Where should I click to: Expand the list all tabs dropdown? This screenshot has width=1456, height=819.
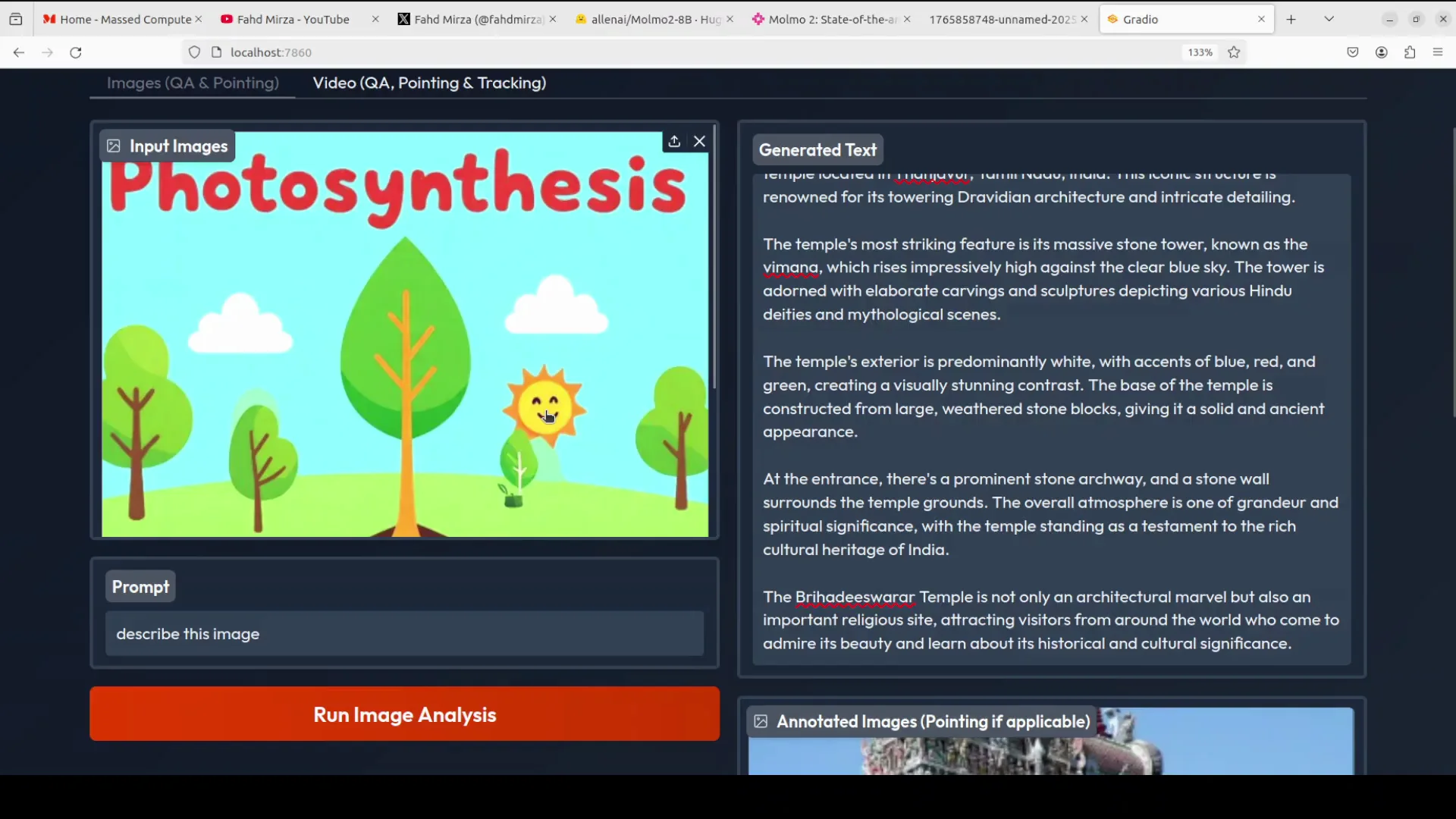coord(1329,19)
